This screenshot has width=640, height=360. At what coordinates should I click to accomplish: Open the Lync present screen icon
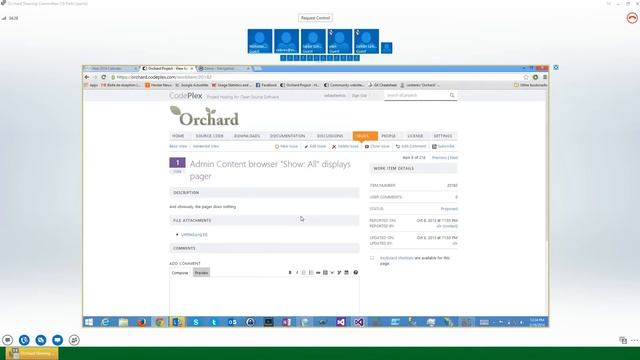(58, 340)
